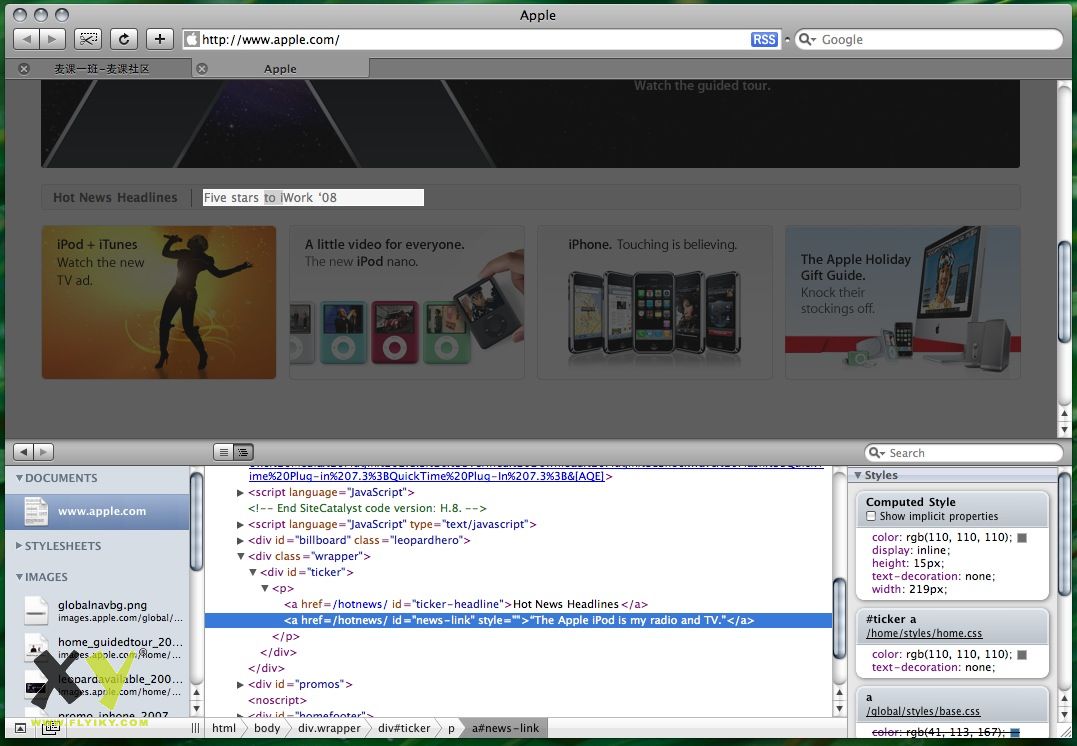Click the Google search field

tap(929, 39)
